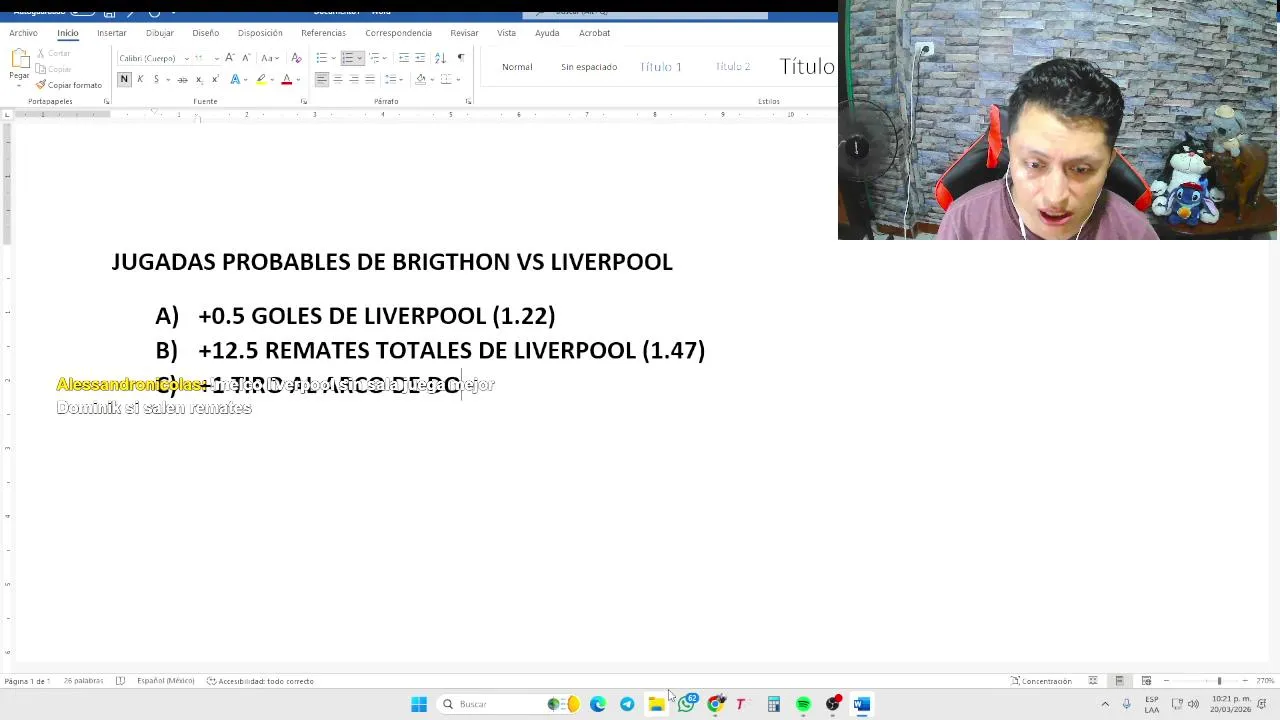
Task: Click Accesibilidad: todo correcto status
Action: [260, 681]
